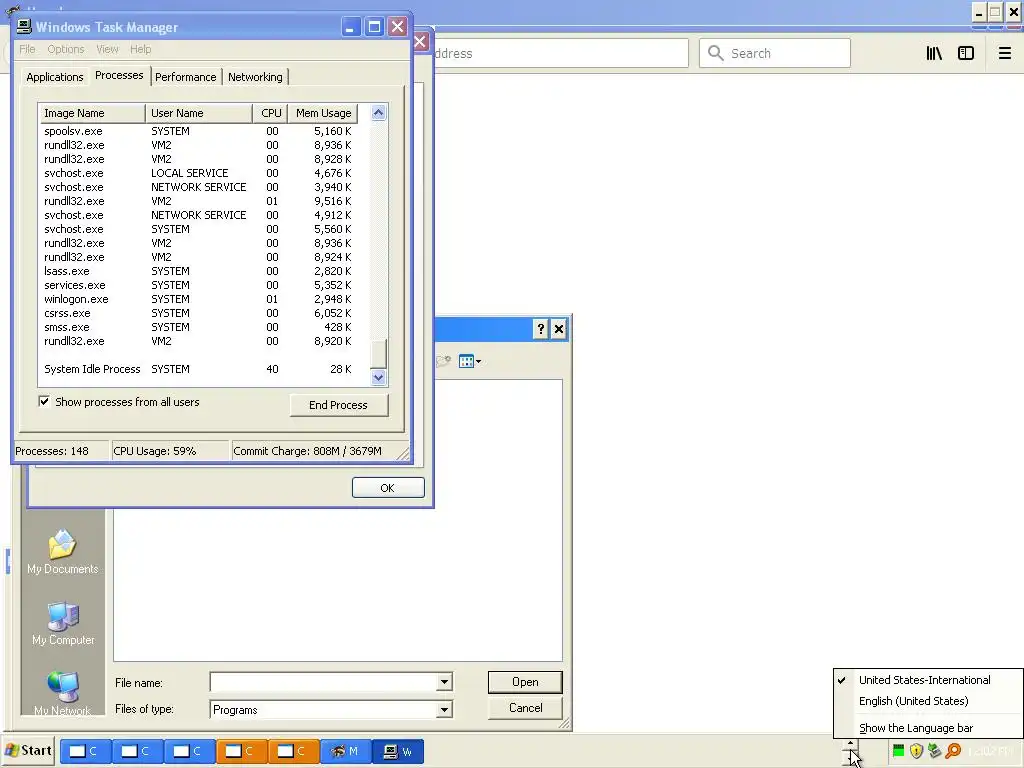Click Open in the file dialog

click(x=525, y=682)
